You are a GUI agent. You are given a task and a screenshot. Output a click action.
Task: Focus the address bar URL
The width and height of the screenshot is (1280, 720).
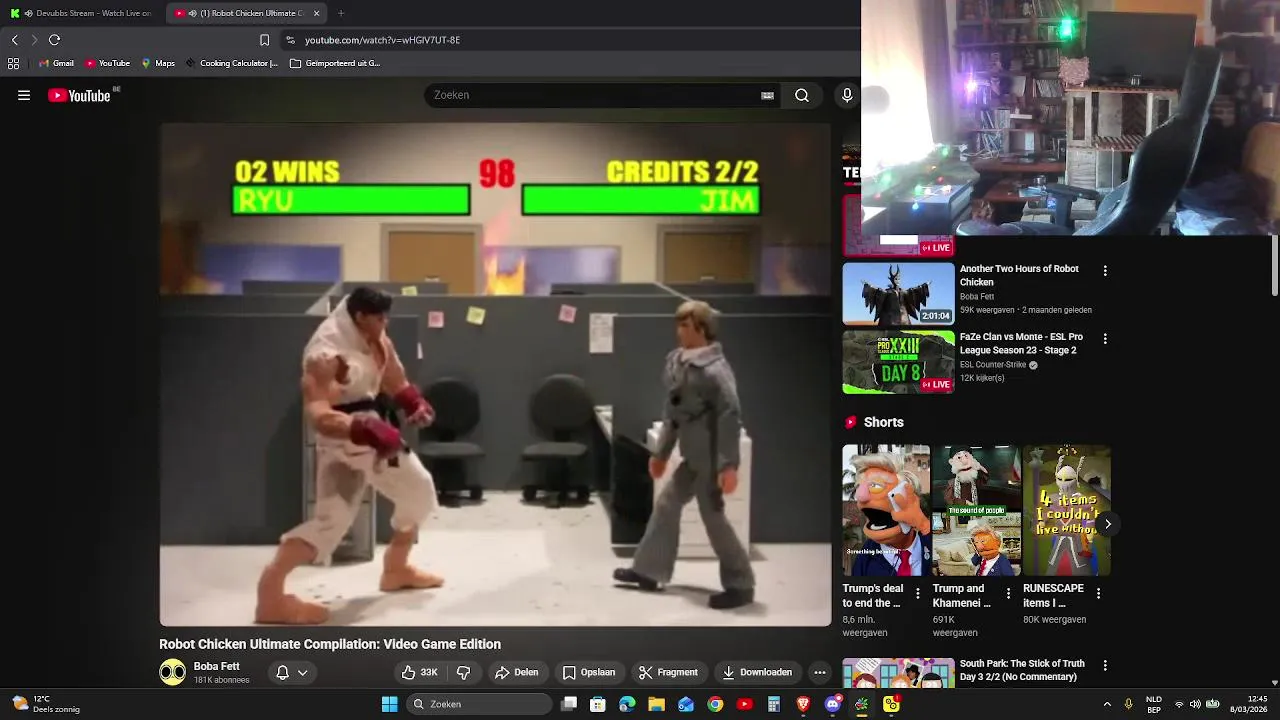[x=382, y=40]
